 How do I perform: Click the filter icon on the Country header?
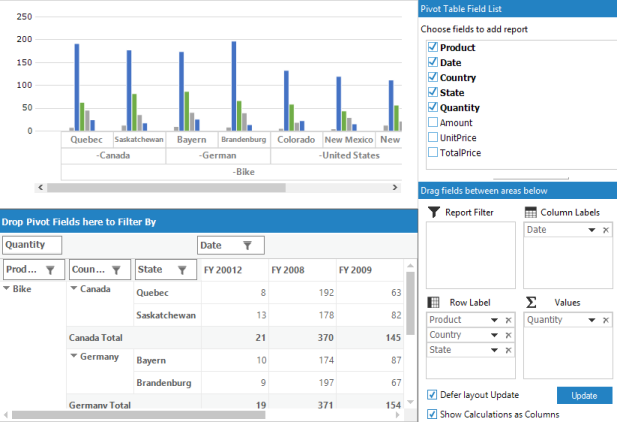click(116, 270)
